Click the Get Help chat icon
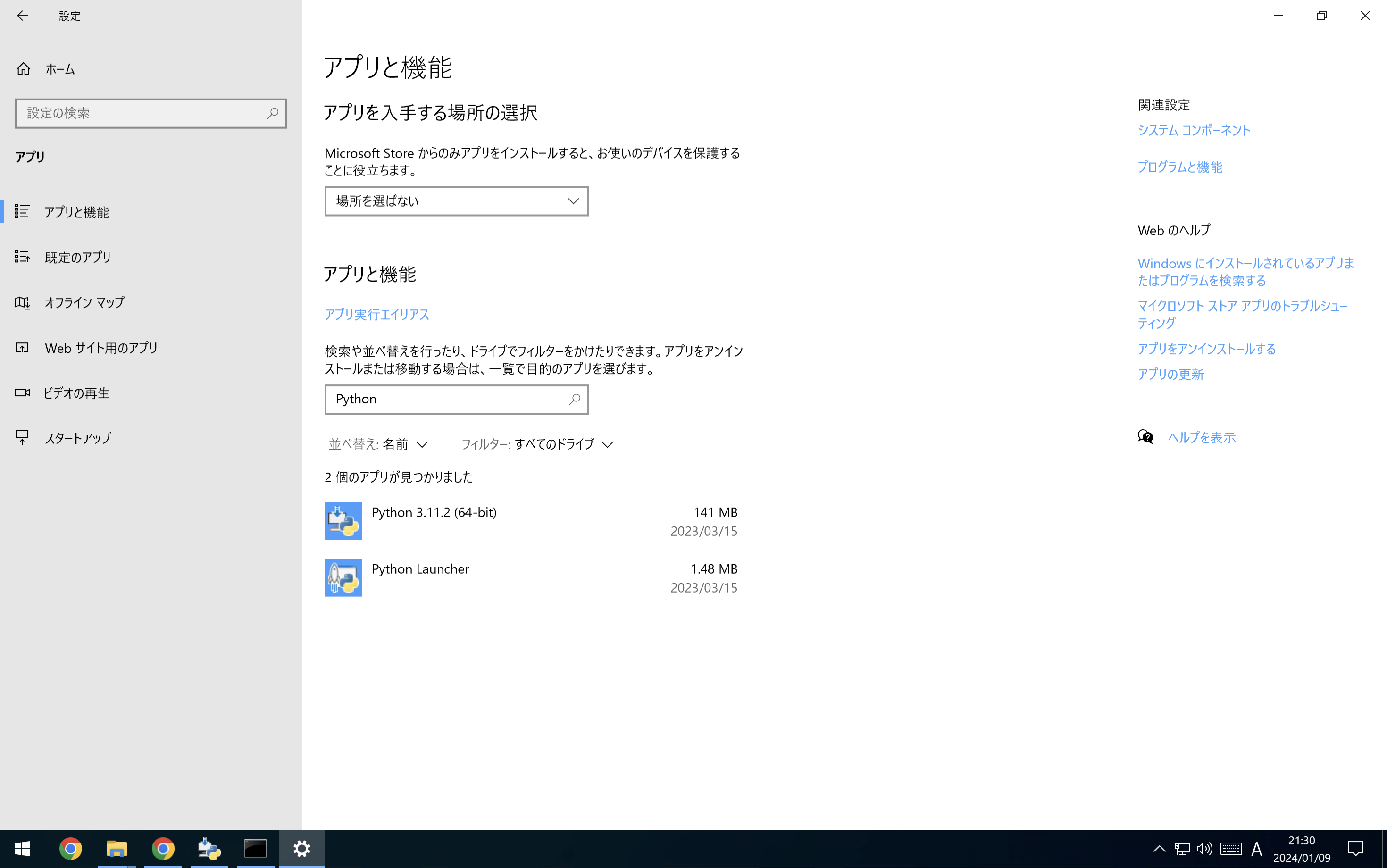This screenshot has width=1387, height=868. coord(1145,437)
